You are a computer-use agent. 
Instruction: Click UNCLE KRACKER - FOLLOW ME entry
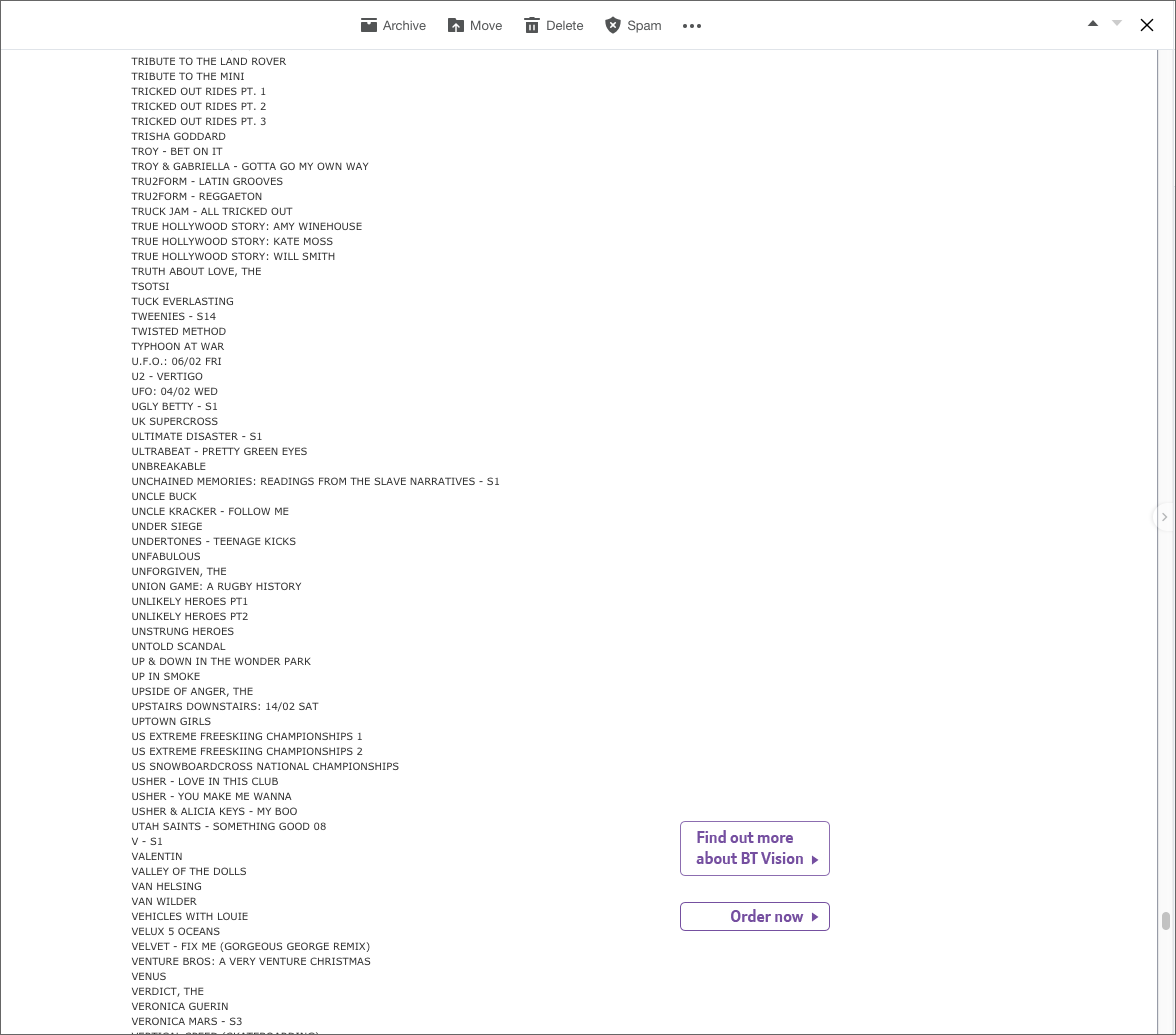210,512
